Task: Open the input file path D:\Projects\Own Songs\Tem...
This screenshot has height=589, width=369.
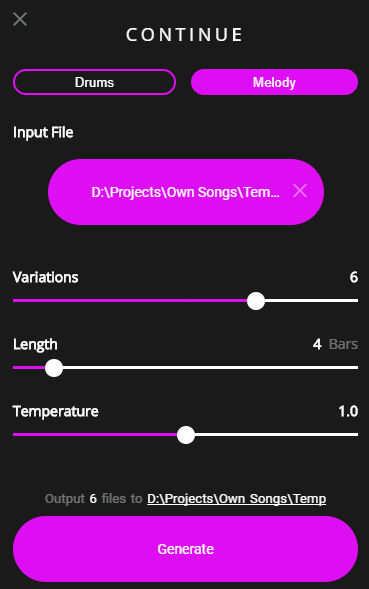Action: coord(185,192)
